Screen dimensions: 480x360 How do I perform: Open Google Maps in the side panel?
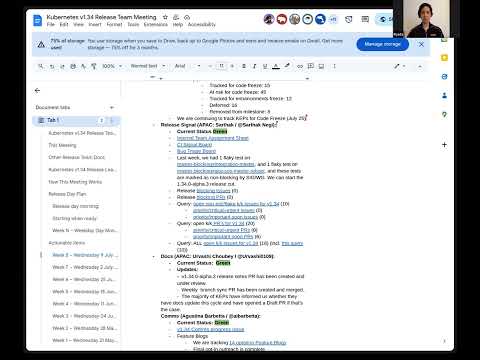coord(444,114)
